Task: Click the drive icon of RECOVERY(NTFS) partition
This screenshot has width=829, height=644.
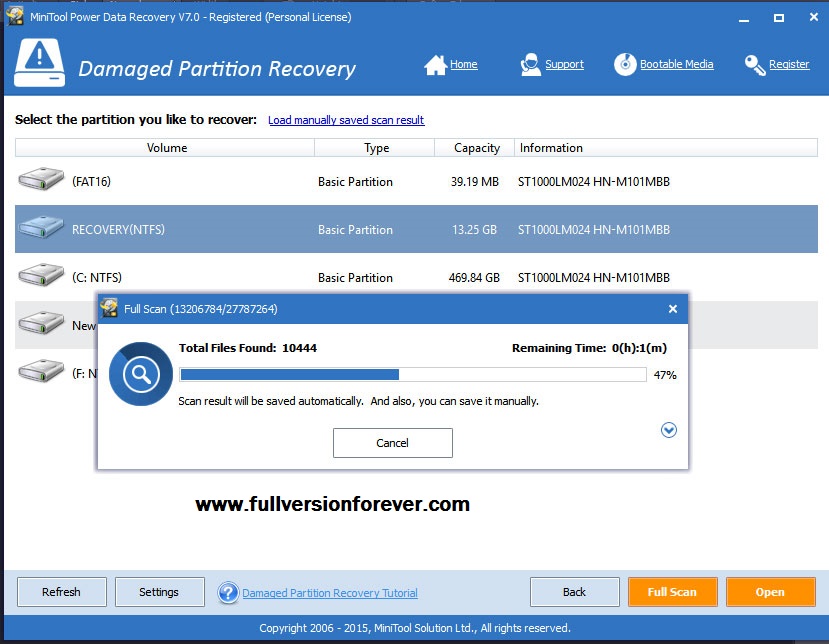Action: click(41, 227)
